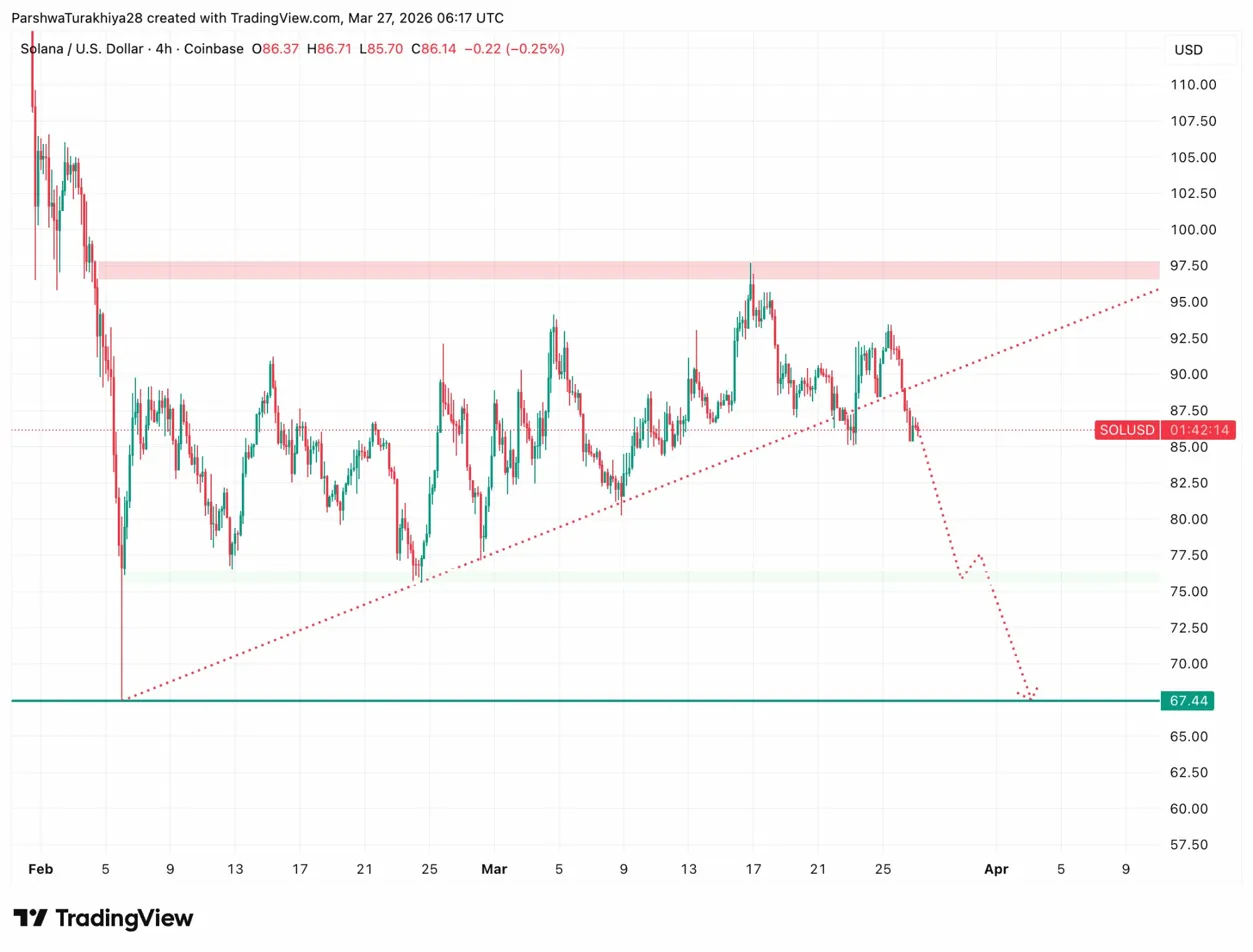Click the SOLUSD ticker label on price scale
The width and height of the screenshot is (1253, 952).
click(1125, 430)
